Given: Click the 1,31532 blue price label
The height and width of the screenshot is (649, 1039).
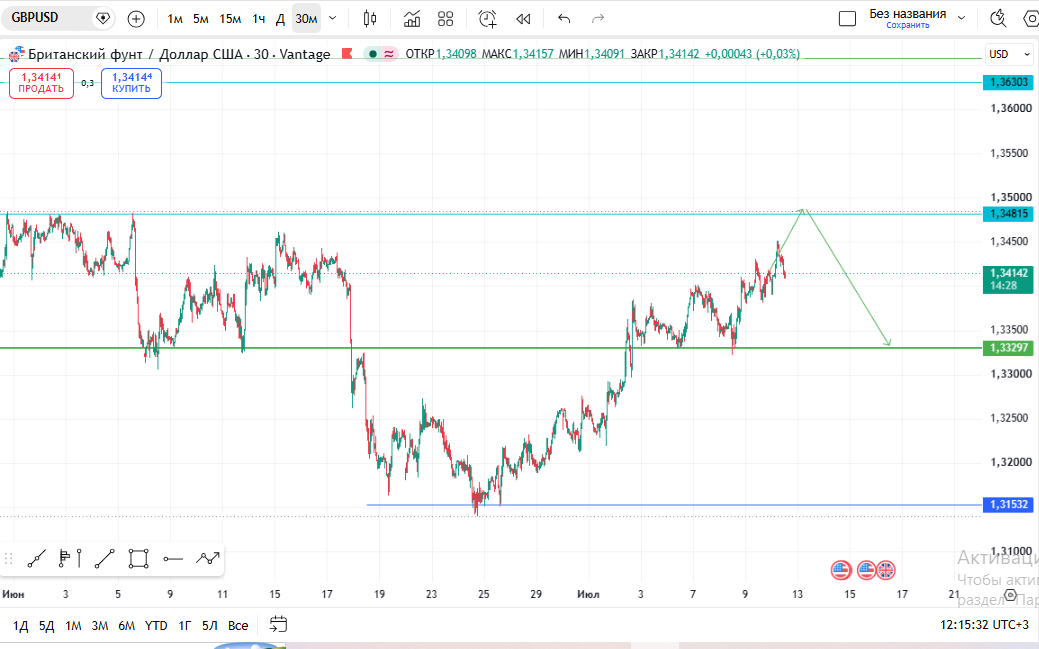Looking at the screenshot, I should point(1009,504).
